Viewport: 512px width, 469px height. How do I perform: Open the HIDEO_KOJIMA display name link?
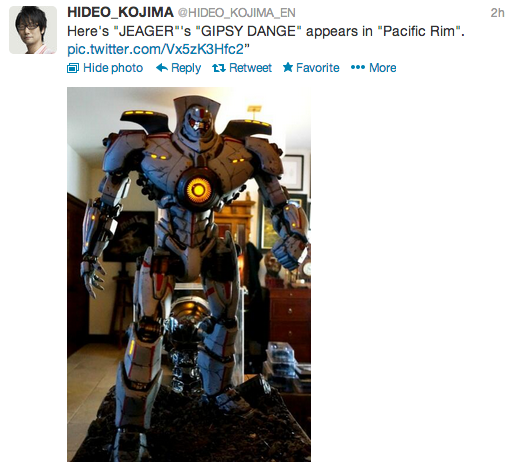[120, 12]
